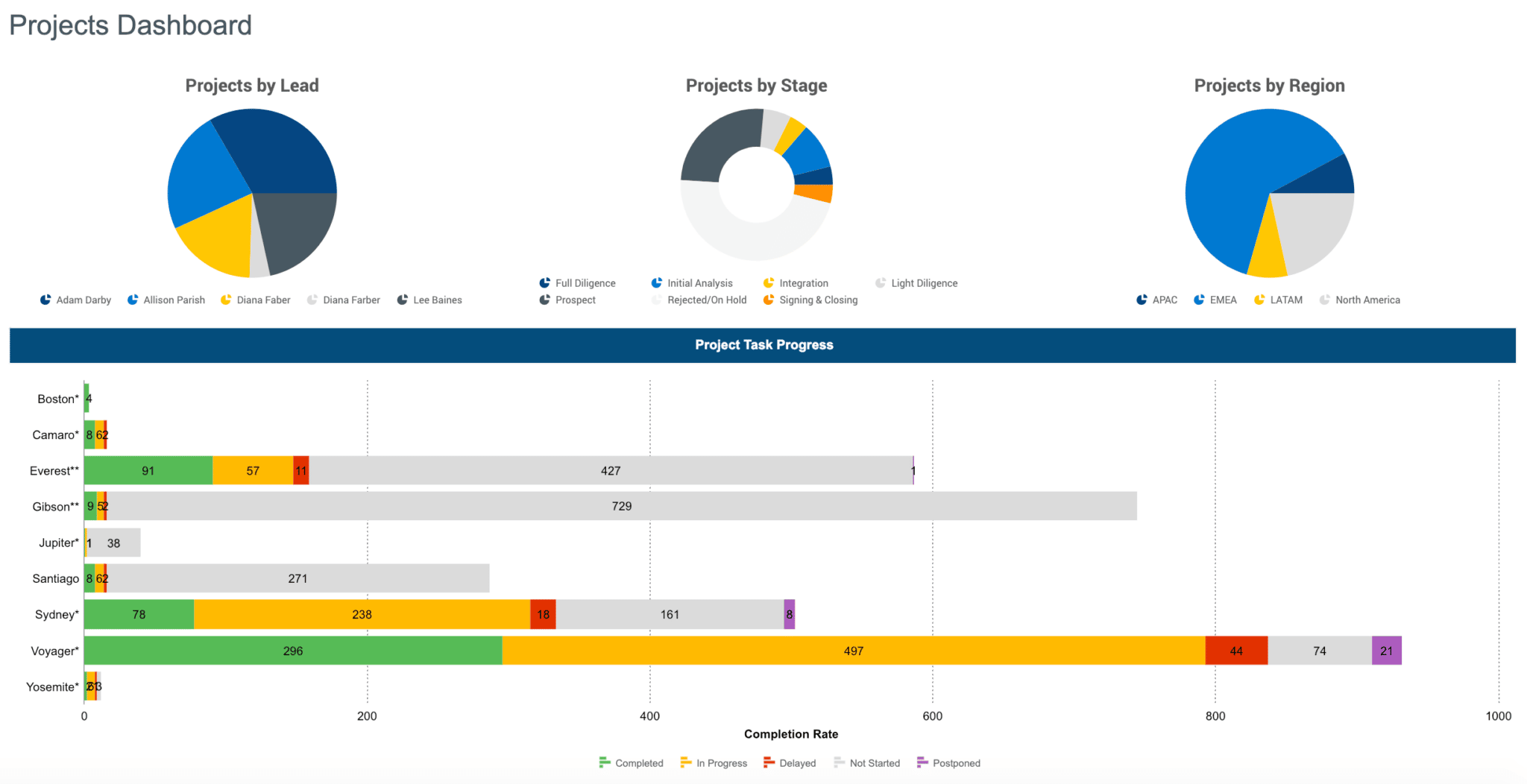Click the Lee Baines legend pie icon
Image resolution: width=1527 pixels, height=784 pixels.
click(403, 300)
